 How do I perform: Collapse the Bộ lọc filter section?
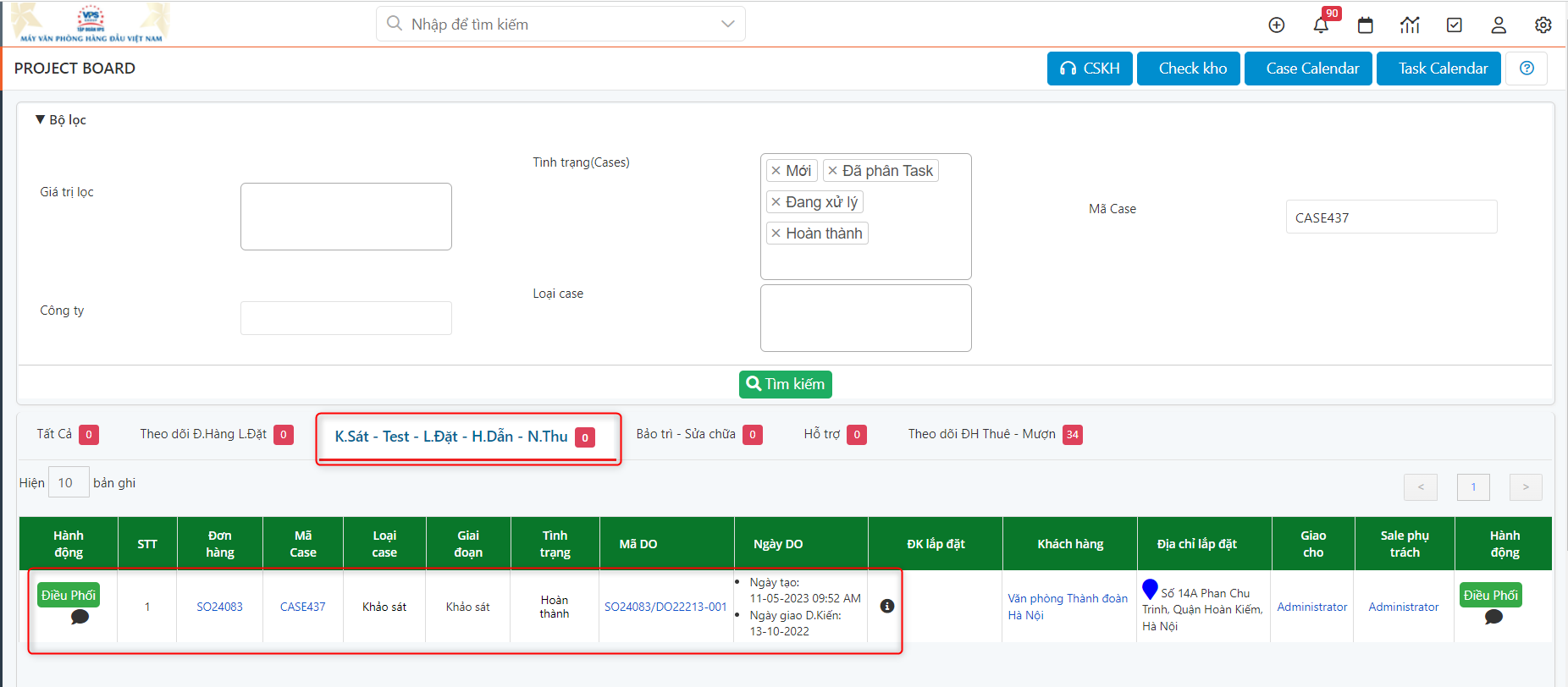[60, 120]
